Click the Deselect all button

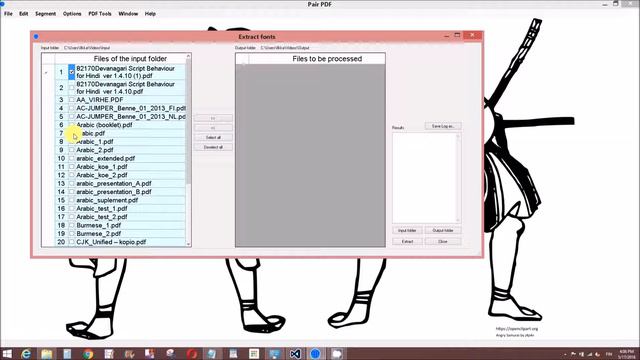tap(213, 147)
